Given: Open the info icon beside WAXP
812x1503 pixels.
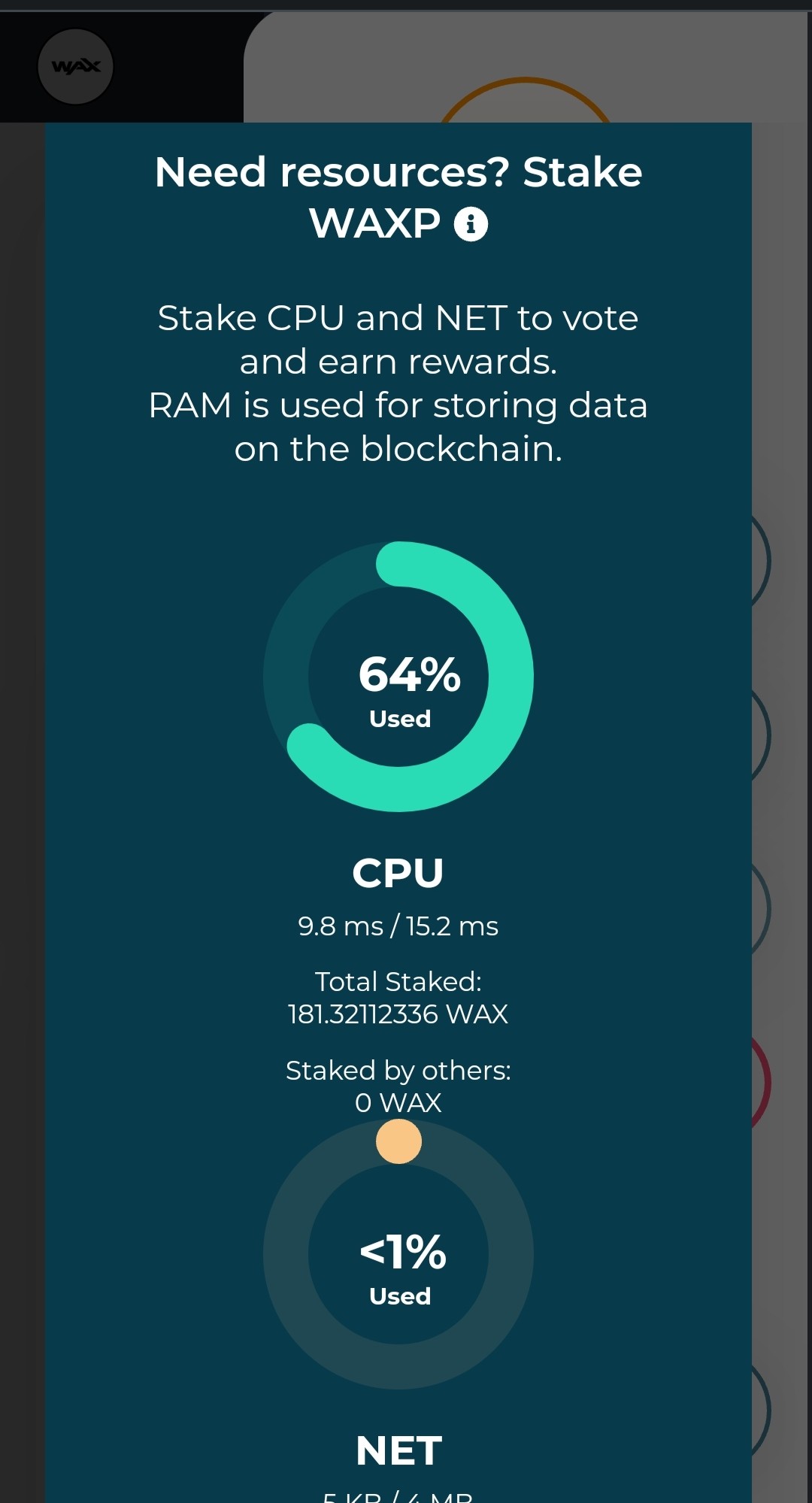Looking at the screenshot, I should point(471,224).
